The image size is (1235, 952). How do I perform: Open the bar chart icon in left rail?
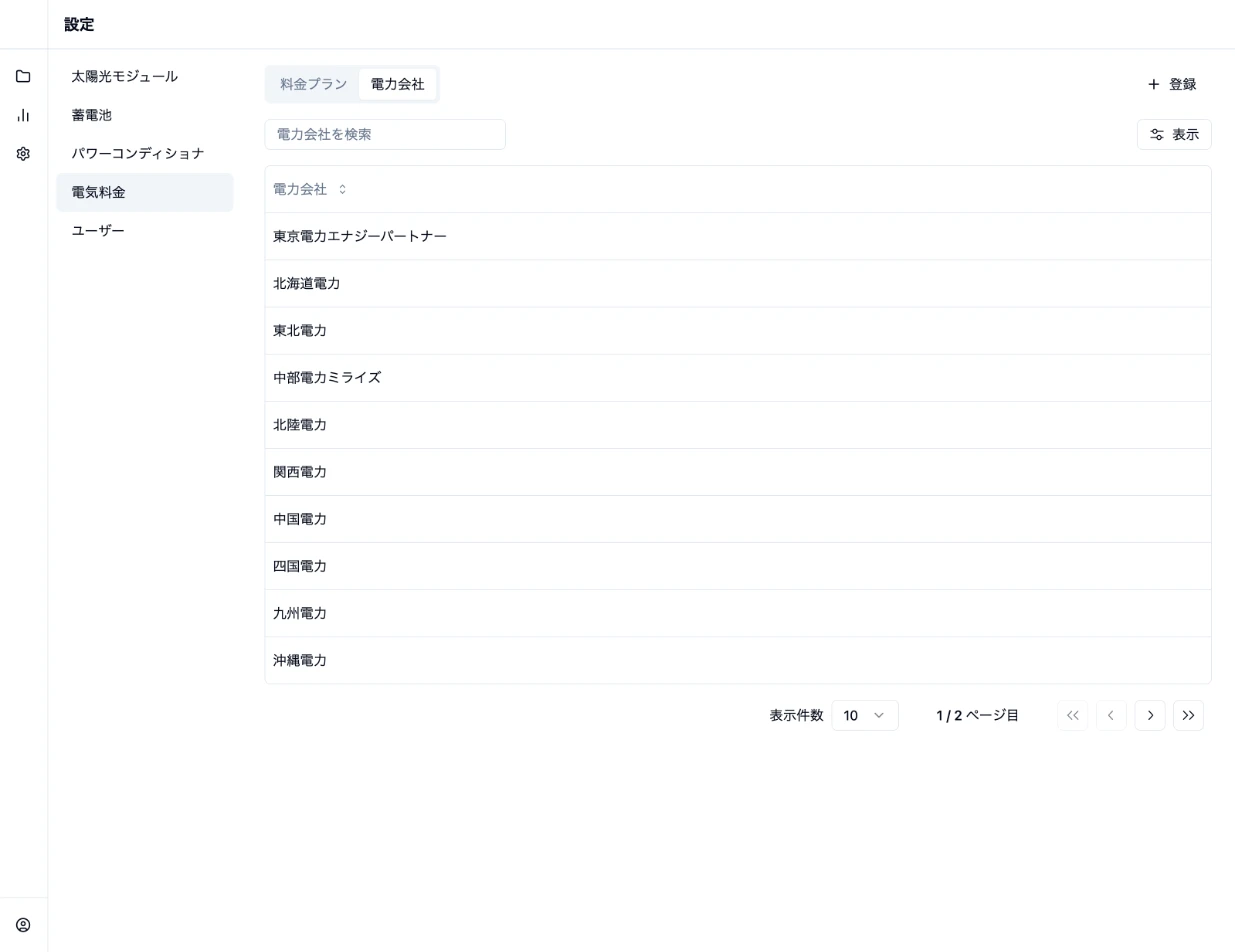tap(23, 115)
